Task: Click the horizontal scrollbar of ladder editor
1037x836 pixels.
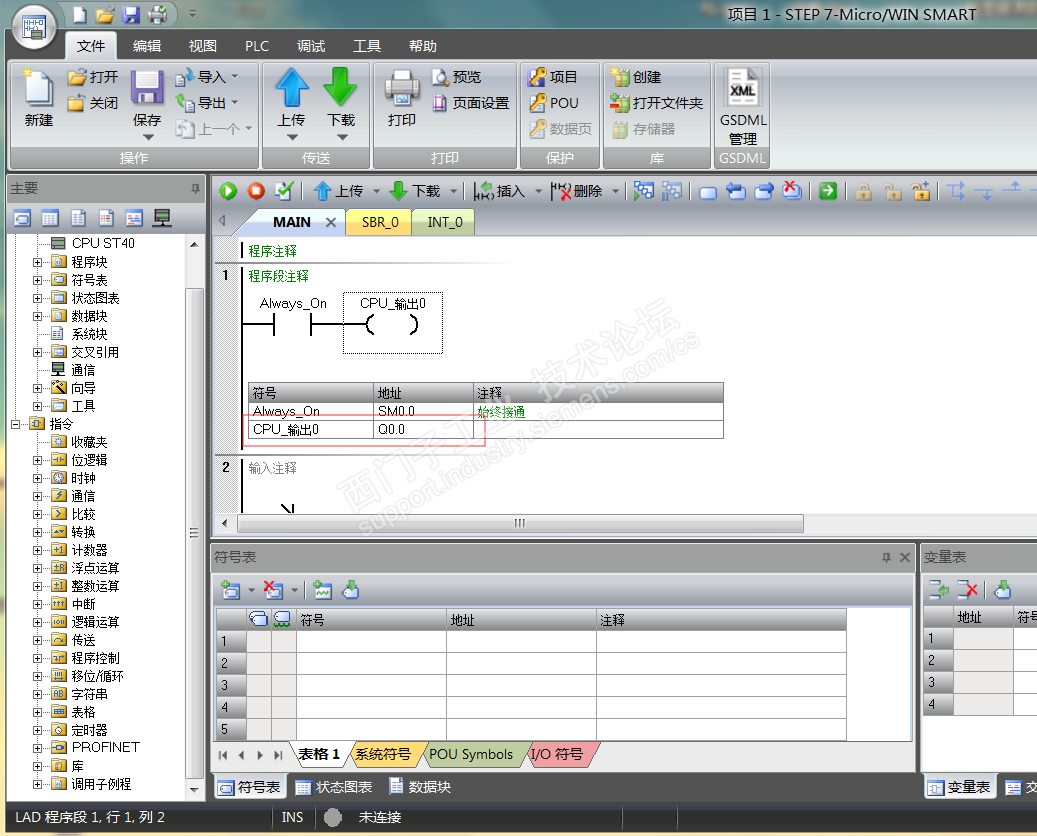Action: pos(520,523)
